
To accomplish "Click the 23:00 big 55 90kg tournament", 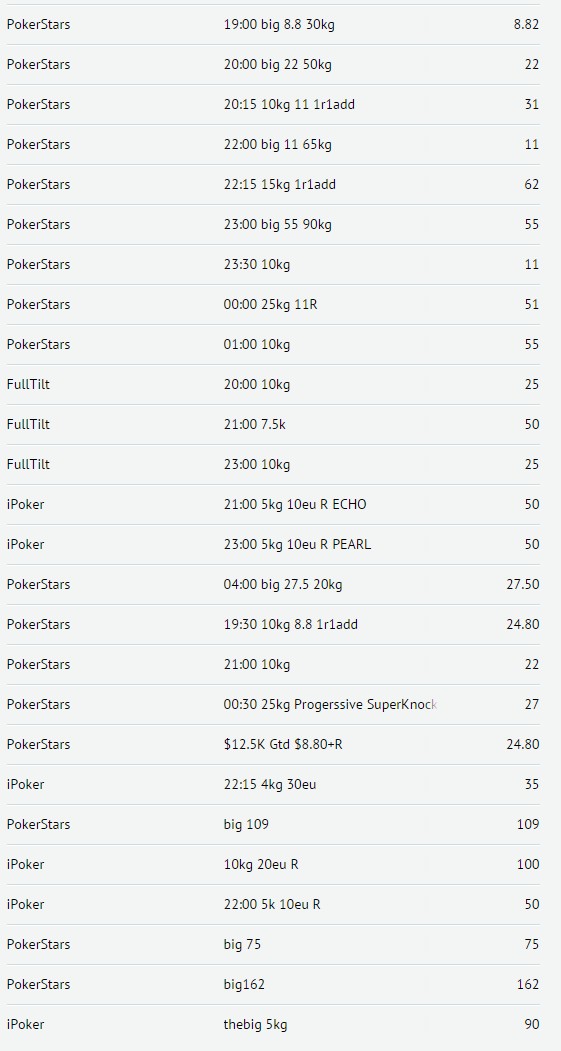I will tap(273, 225).
